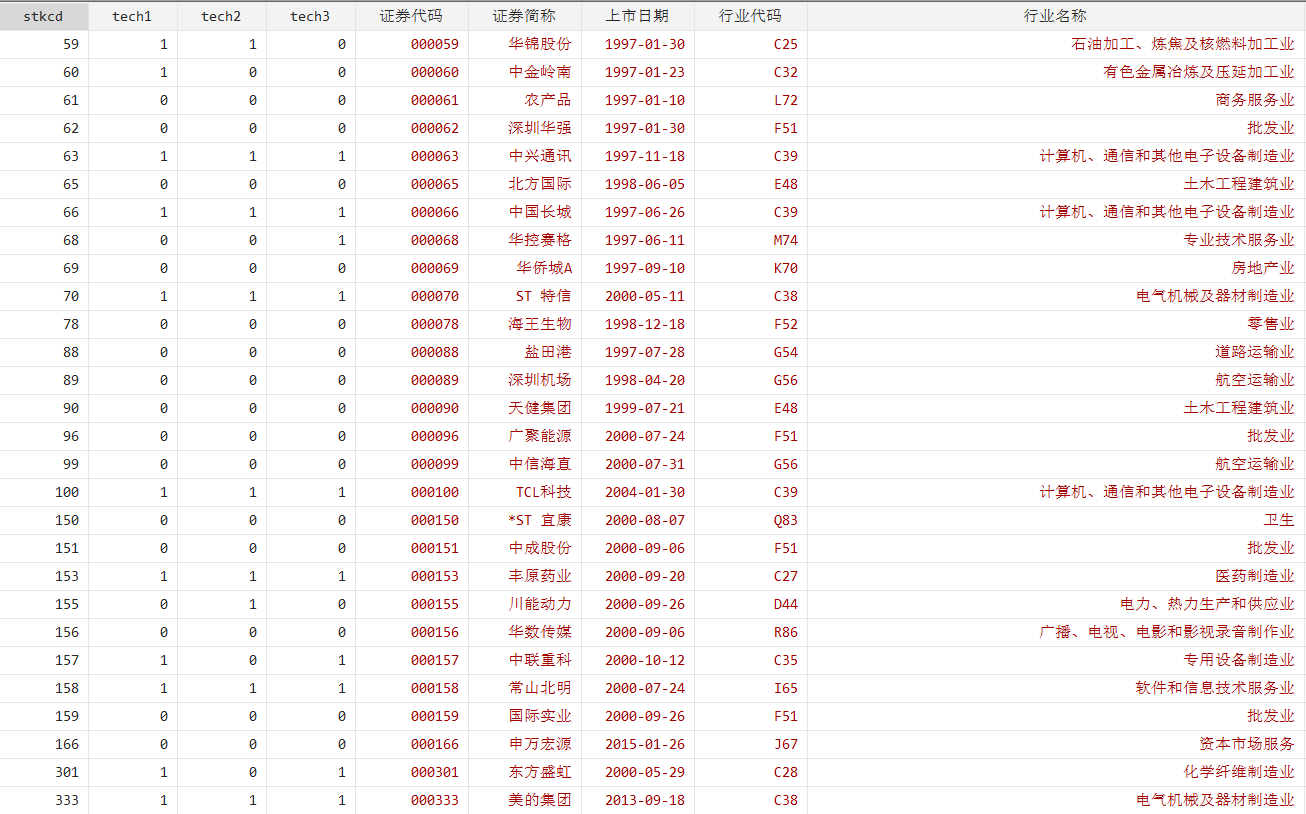Select the 行业代码 column header
Image resolution: width=1306 pixels, height=814 pixels.
click(750, 16)
